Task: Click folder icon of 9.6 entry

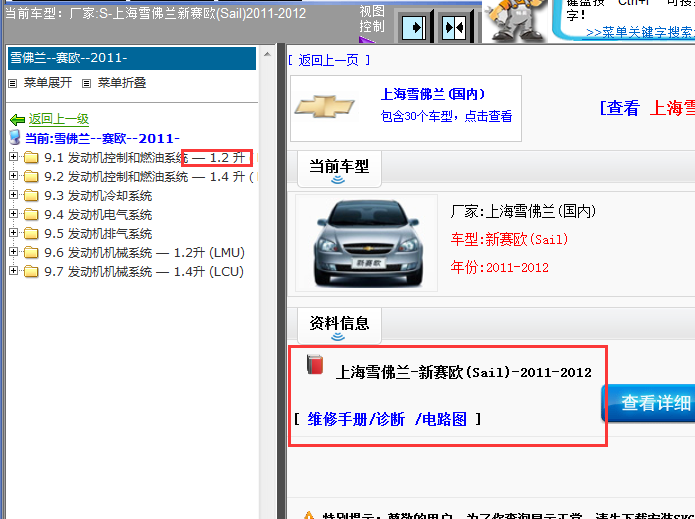Action: tap(31, 252)
